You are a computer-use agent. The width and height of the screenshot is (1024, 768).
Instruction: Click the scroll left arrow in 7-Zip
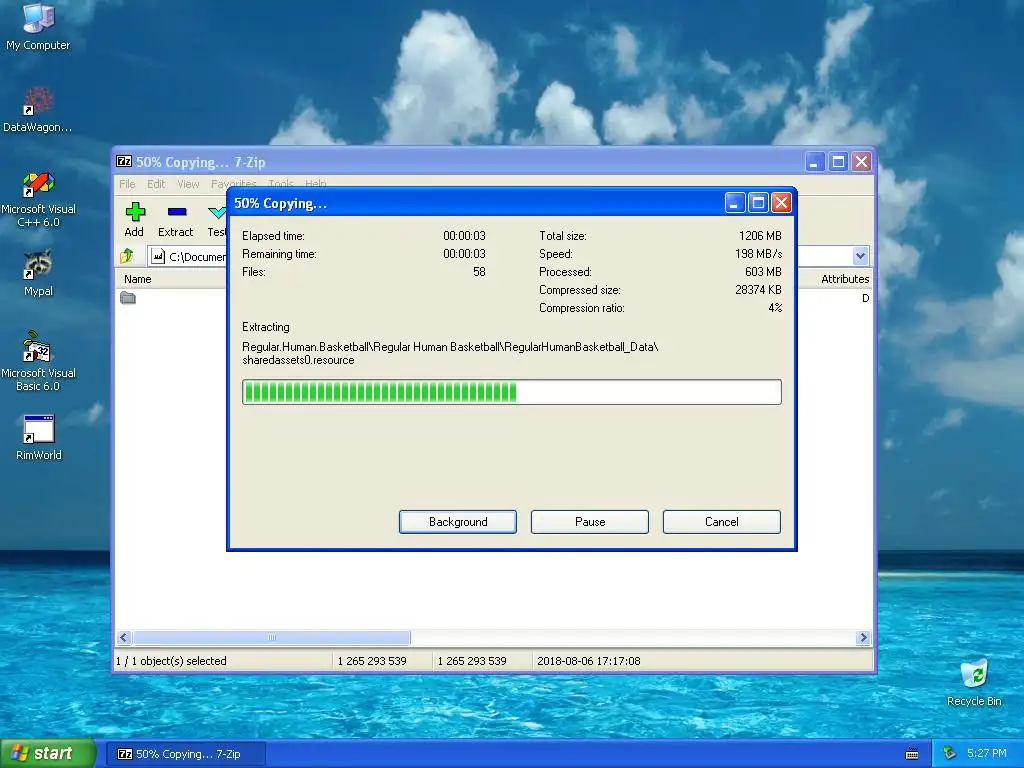pyautogui.click(x=124, y=637)
